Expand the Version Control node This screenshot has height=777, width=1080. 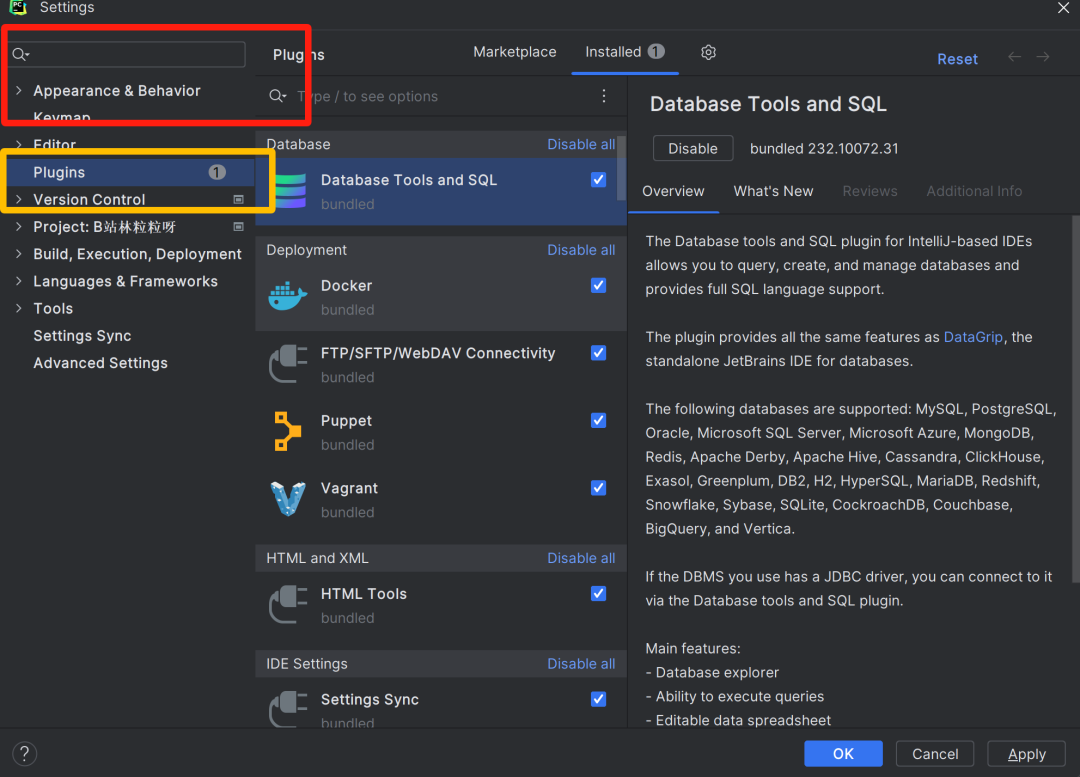click(19, 199)
